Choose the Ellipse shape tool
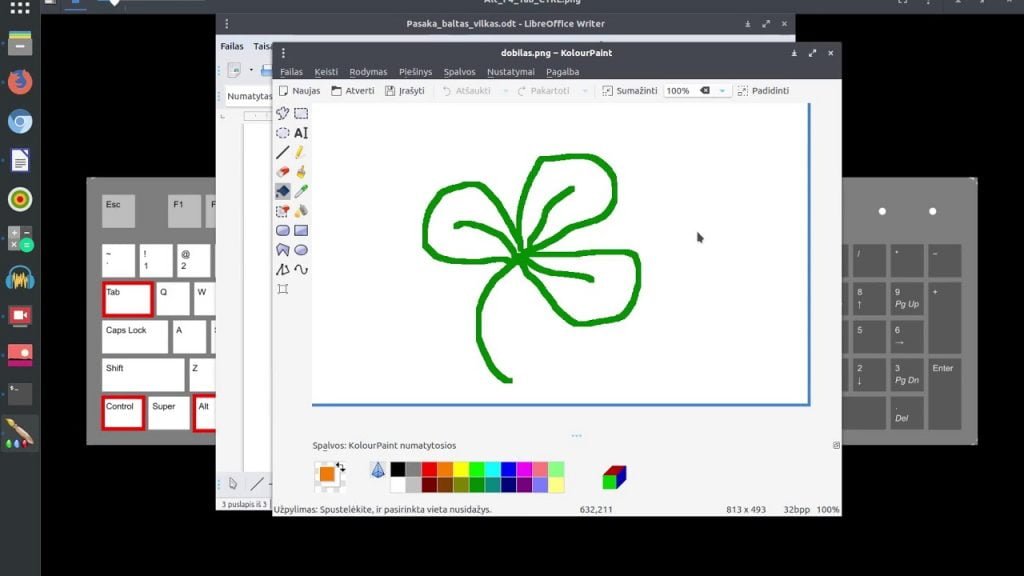 tap(300, 250)
